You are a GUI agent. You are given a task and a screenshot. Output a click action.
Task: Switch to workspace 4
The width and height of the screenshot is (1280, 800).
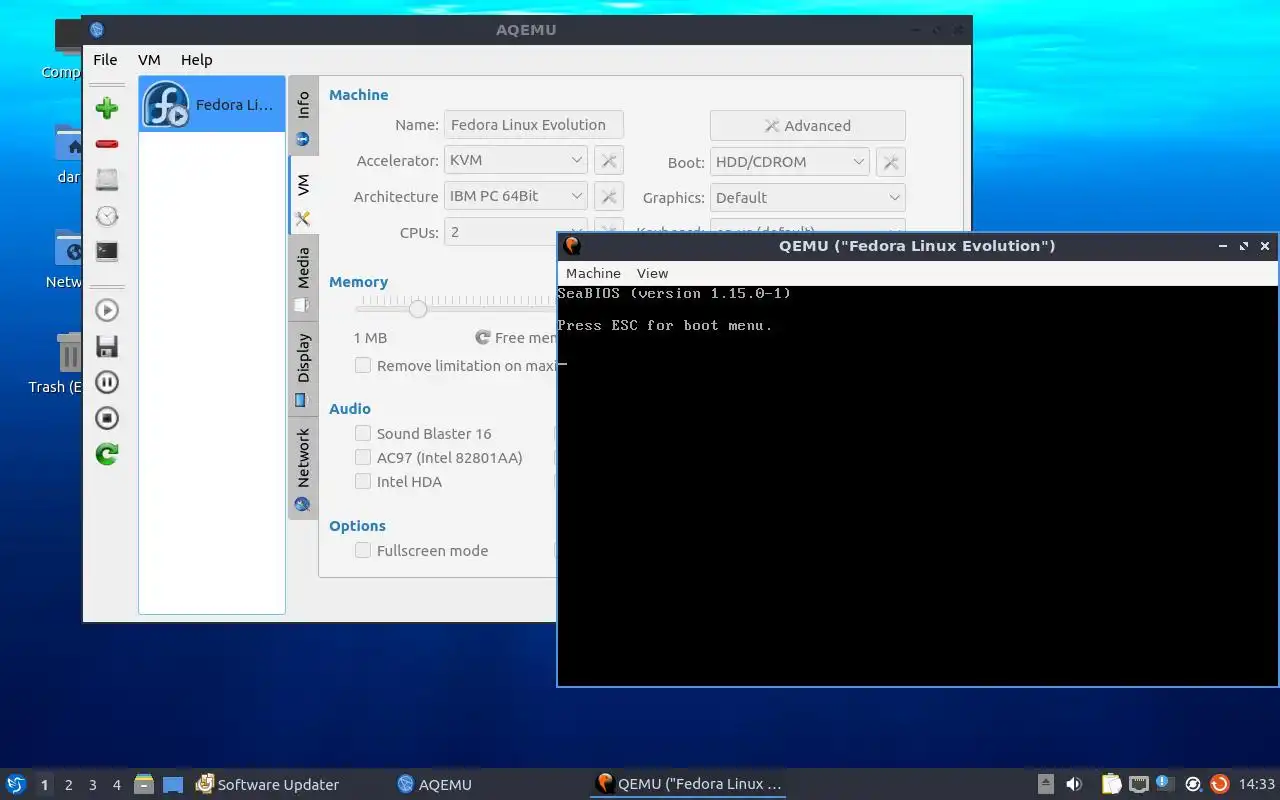117,785
